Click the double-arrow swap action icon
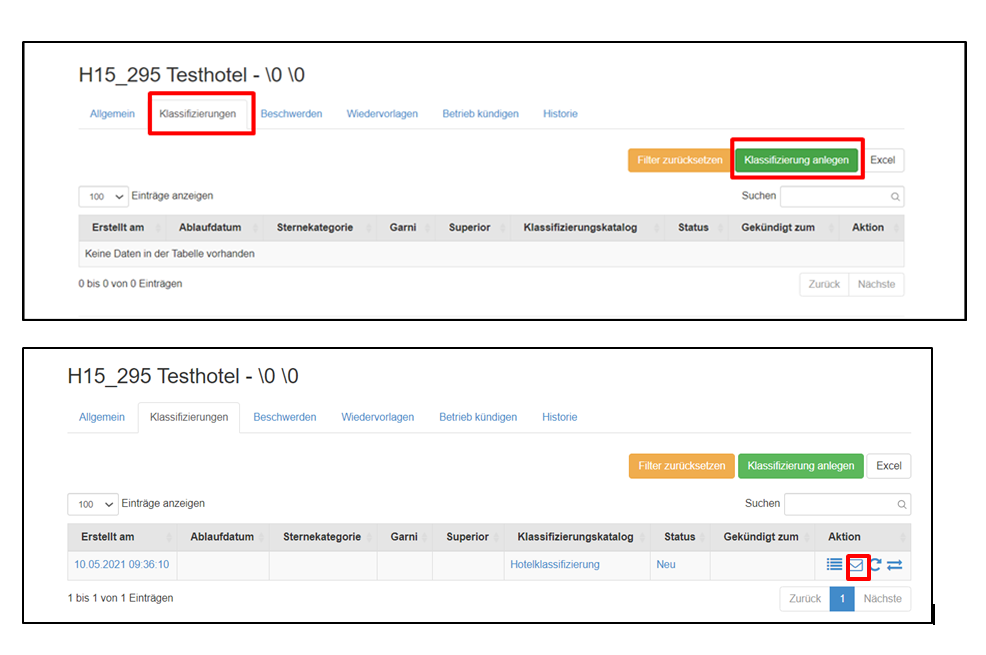986x655 pixels. (x=895, y=565)
